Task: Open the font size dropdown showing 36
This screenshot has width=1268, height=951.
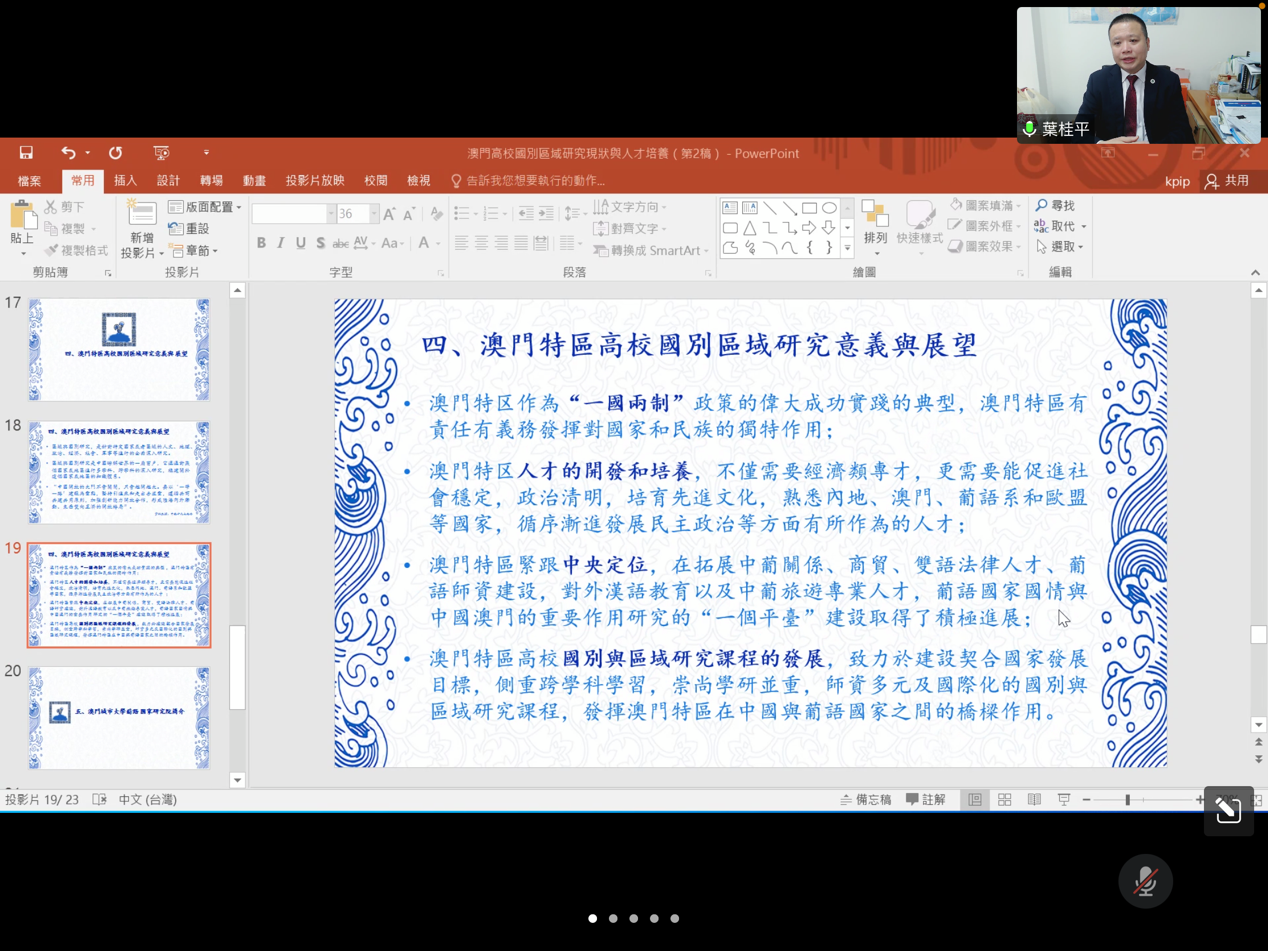Action: point(374,214)
